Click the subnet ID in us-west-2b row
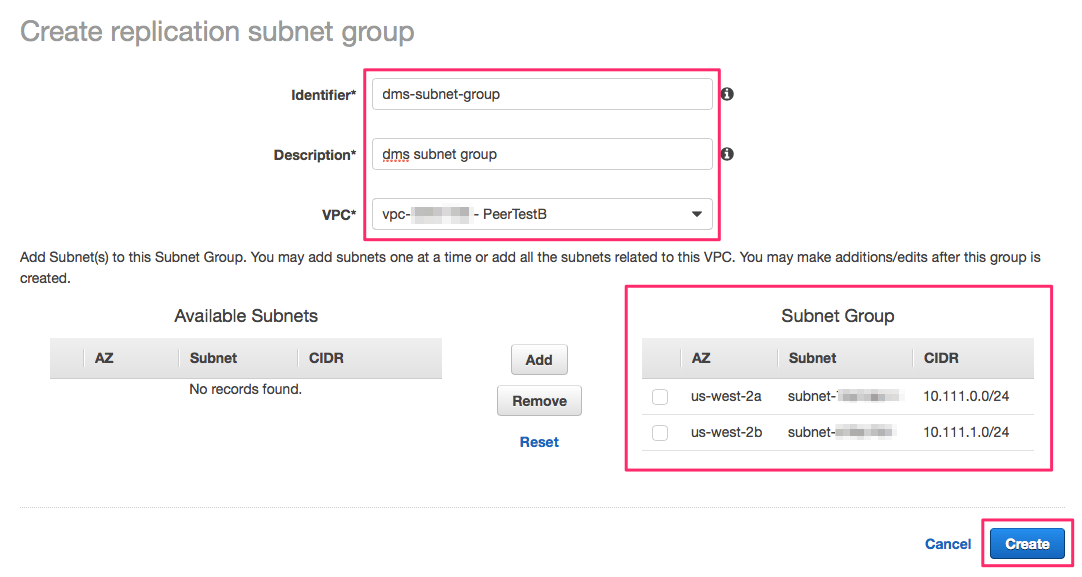 point(842,432)
